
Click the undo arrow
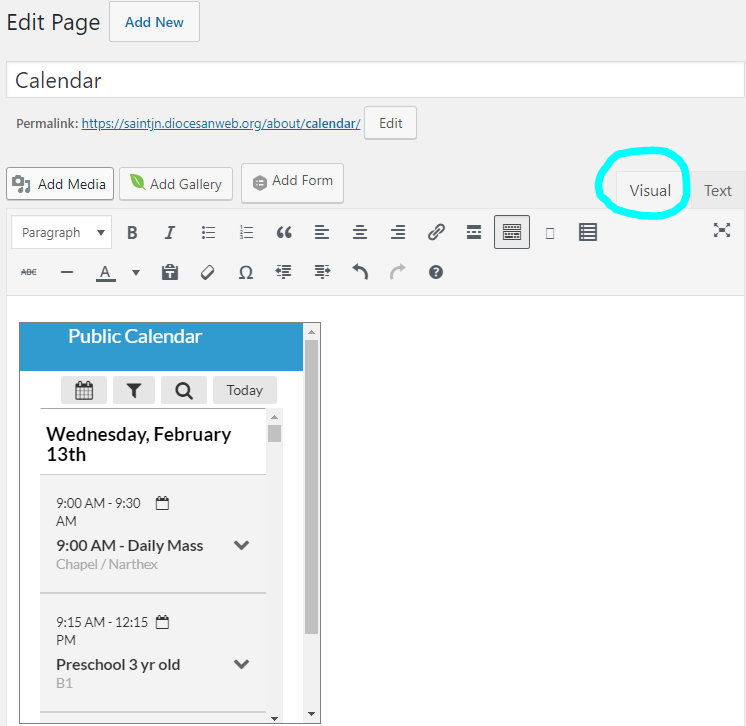(360, 272)
